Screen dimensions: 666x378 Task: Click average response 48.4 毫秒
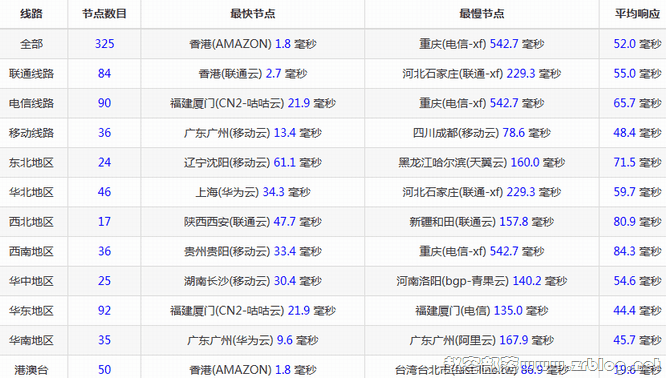(x=638, y=133)
